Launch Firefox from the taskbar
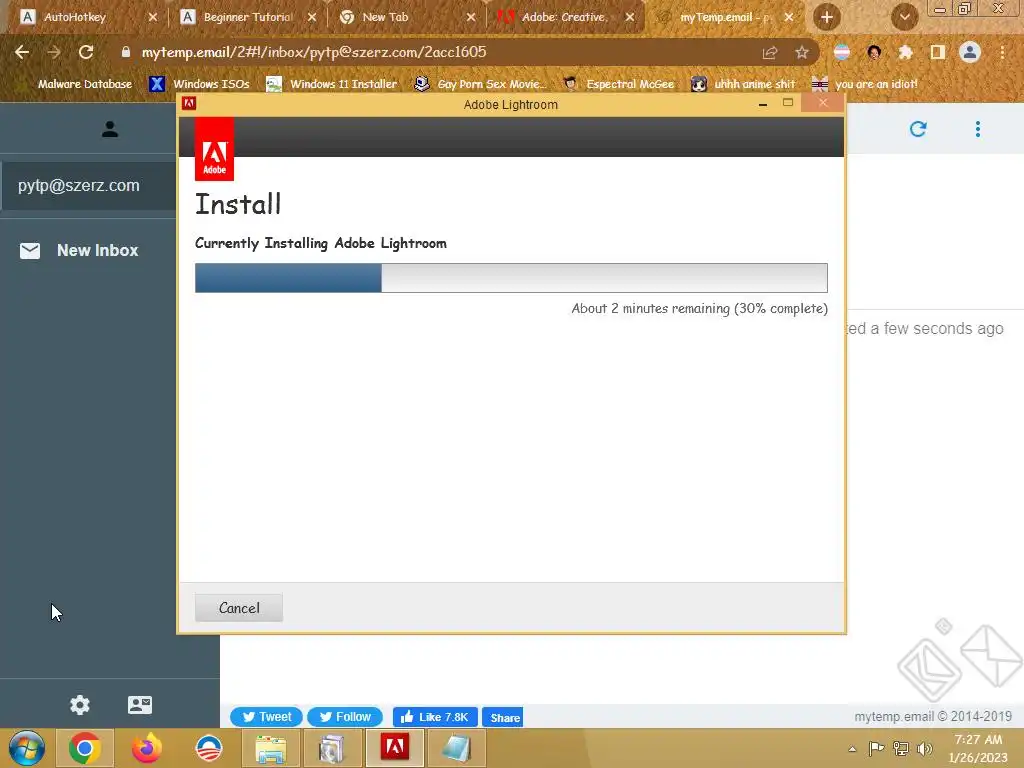Screen dimensions: 1024x768 pyautogui.click(x=146, y=748)
